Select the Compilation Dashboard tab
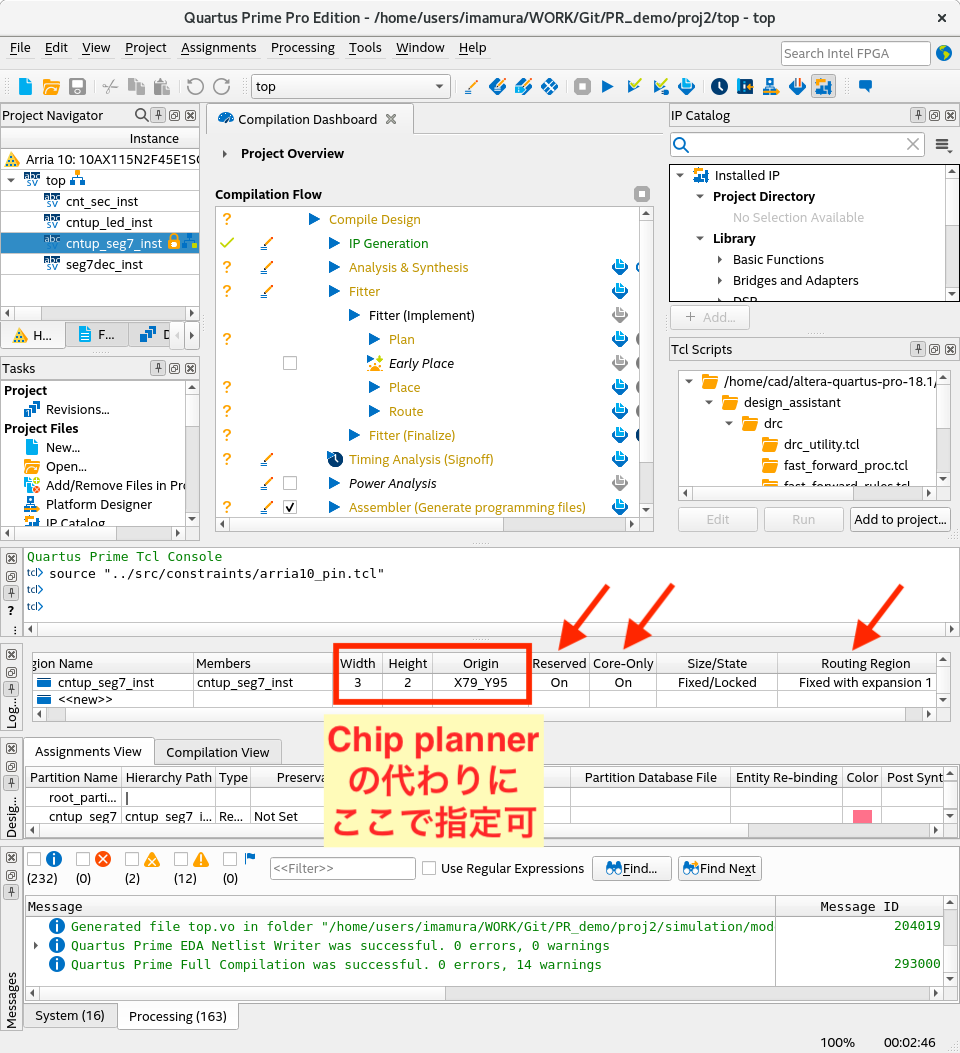This screenshot has height=1053, width=960. 307,120
